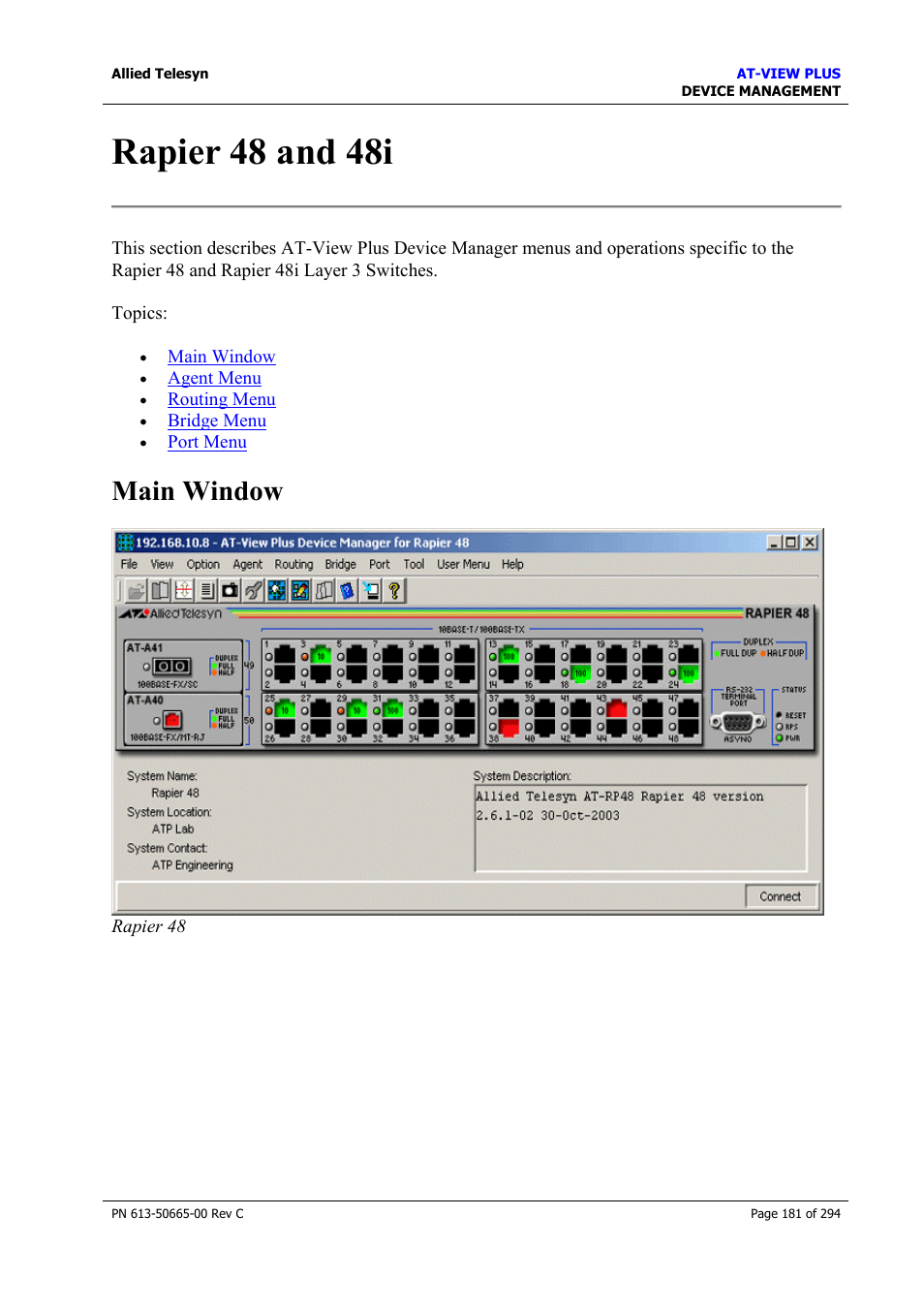Maximize the Device Manager window
Viewport: 924px width, 1309px height.
[791, 543]
